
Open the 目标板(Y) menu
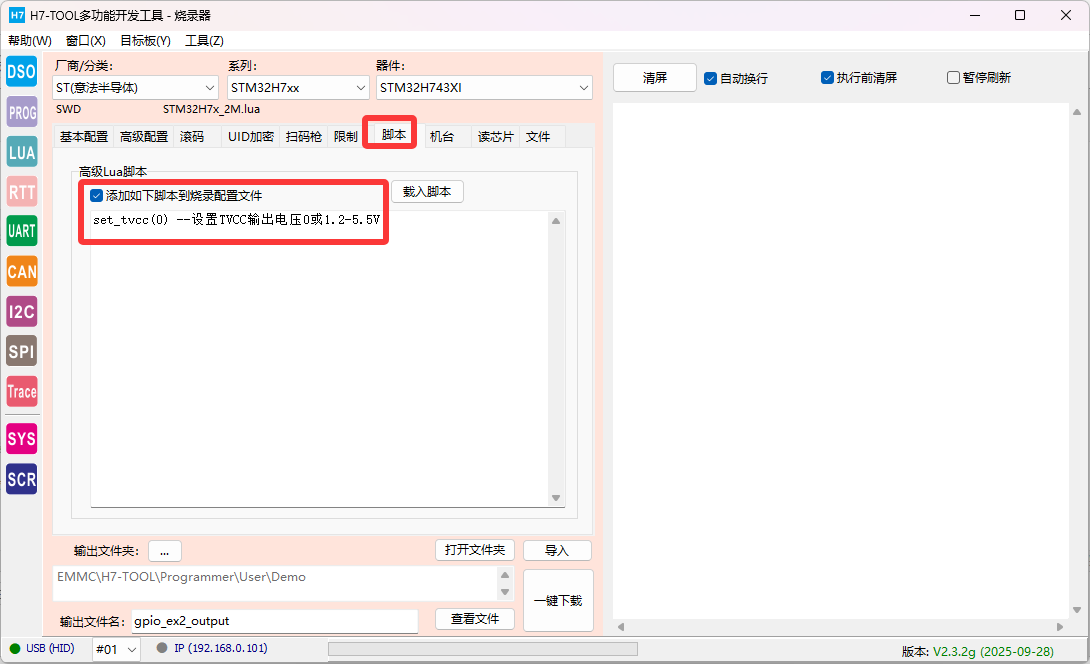coord(145,41)
